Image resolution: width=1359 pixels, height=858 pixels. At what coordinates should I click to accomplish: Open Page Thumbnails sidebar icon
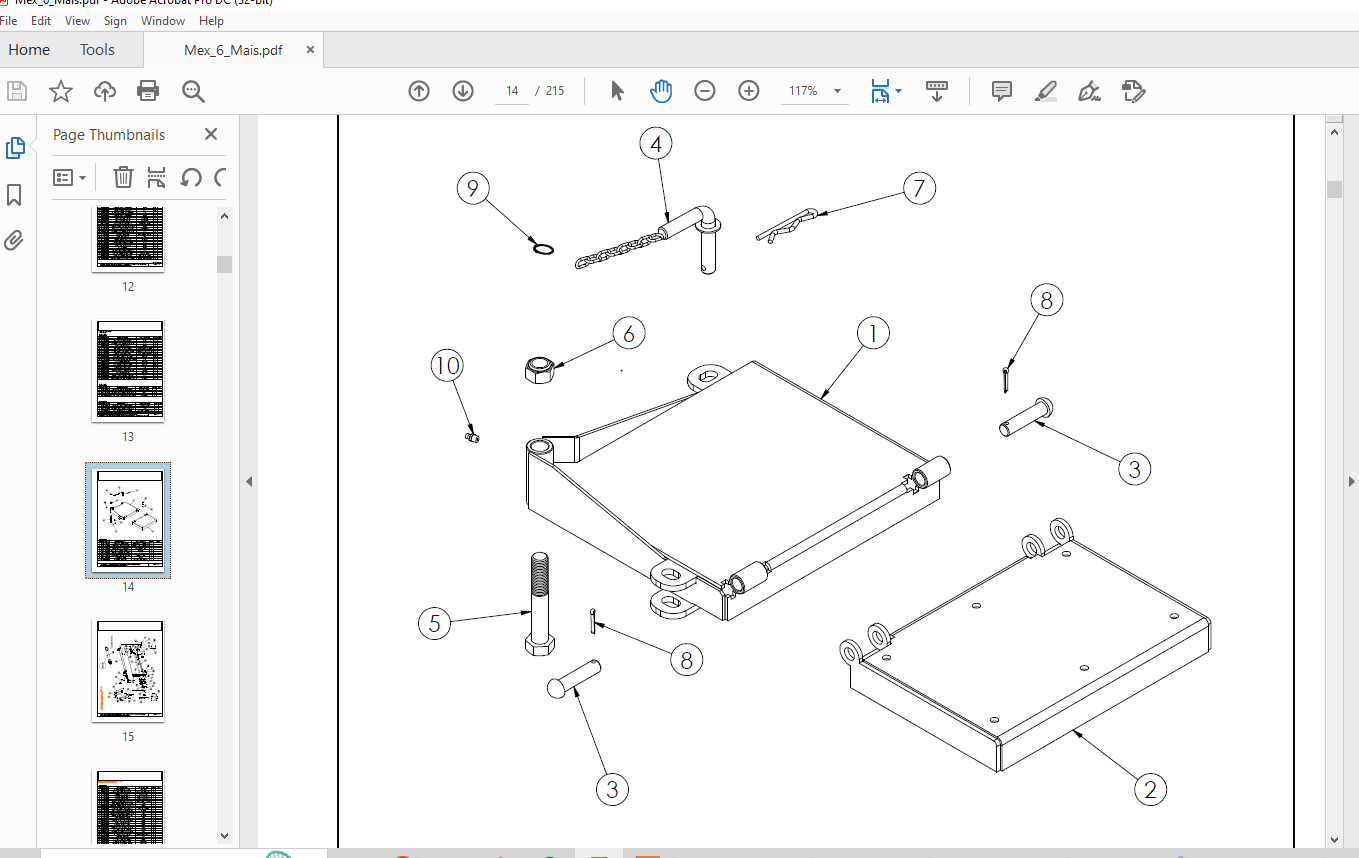15,148
